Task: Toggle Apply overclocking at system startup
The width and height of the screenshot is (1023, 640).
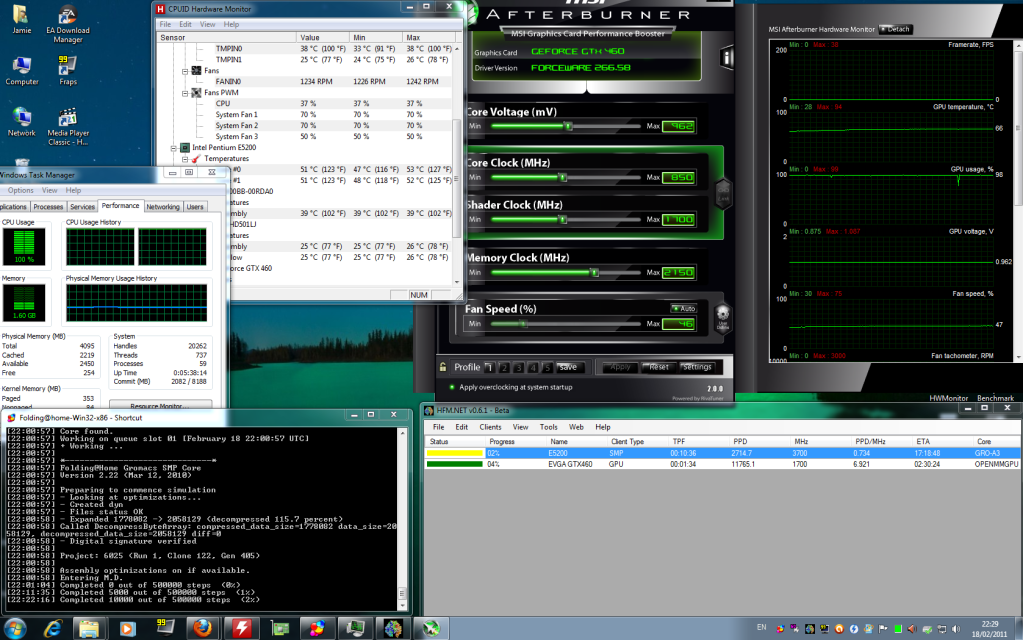Action: 452,388
